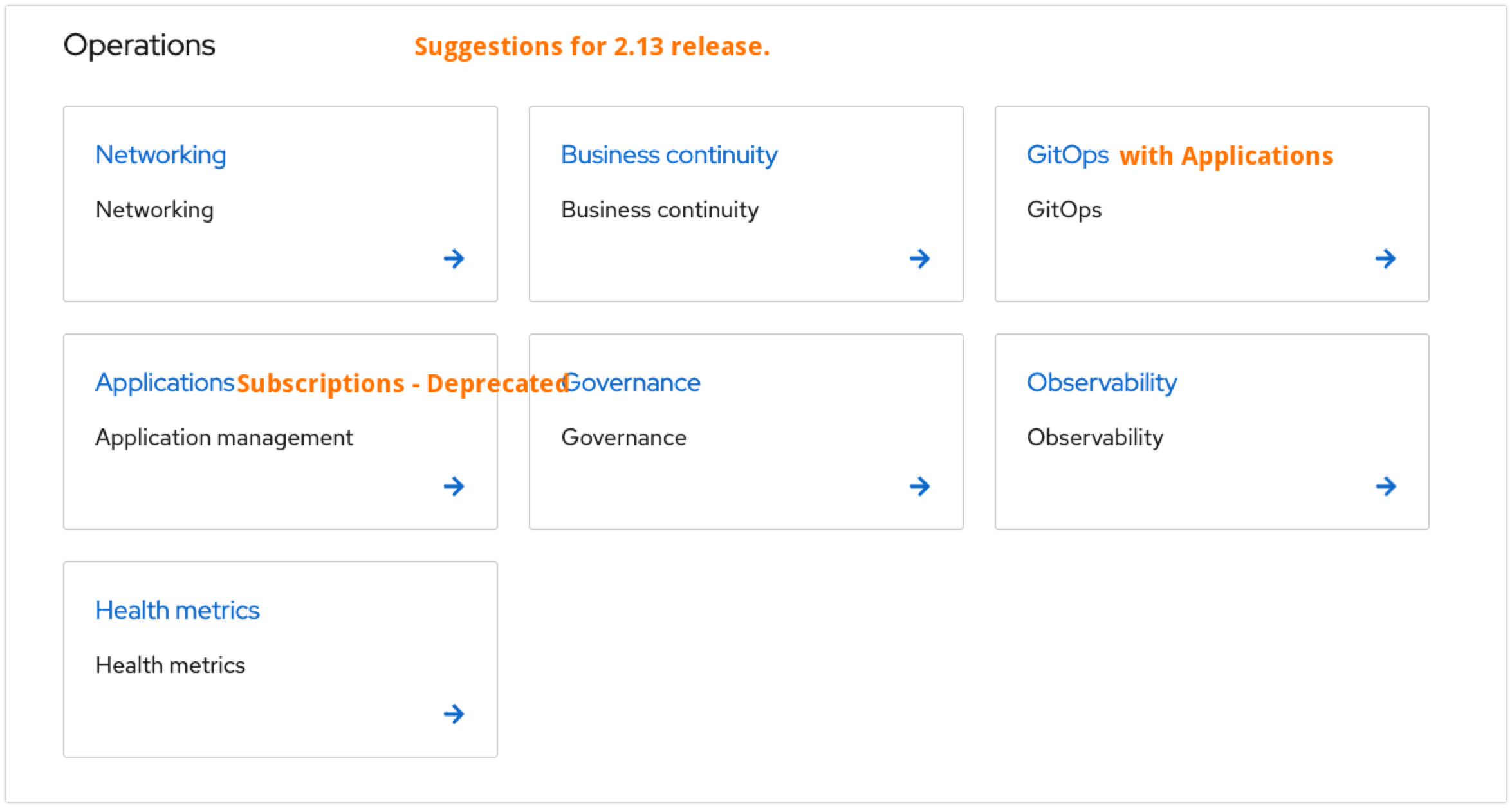
Task: Click the arrow icon in Applications card
Action: click(x=454, y=486)
